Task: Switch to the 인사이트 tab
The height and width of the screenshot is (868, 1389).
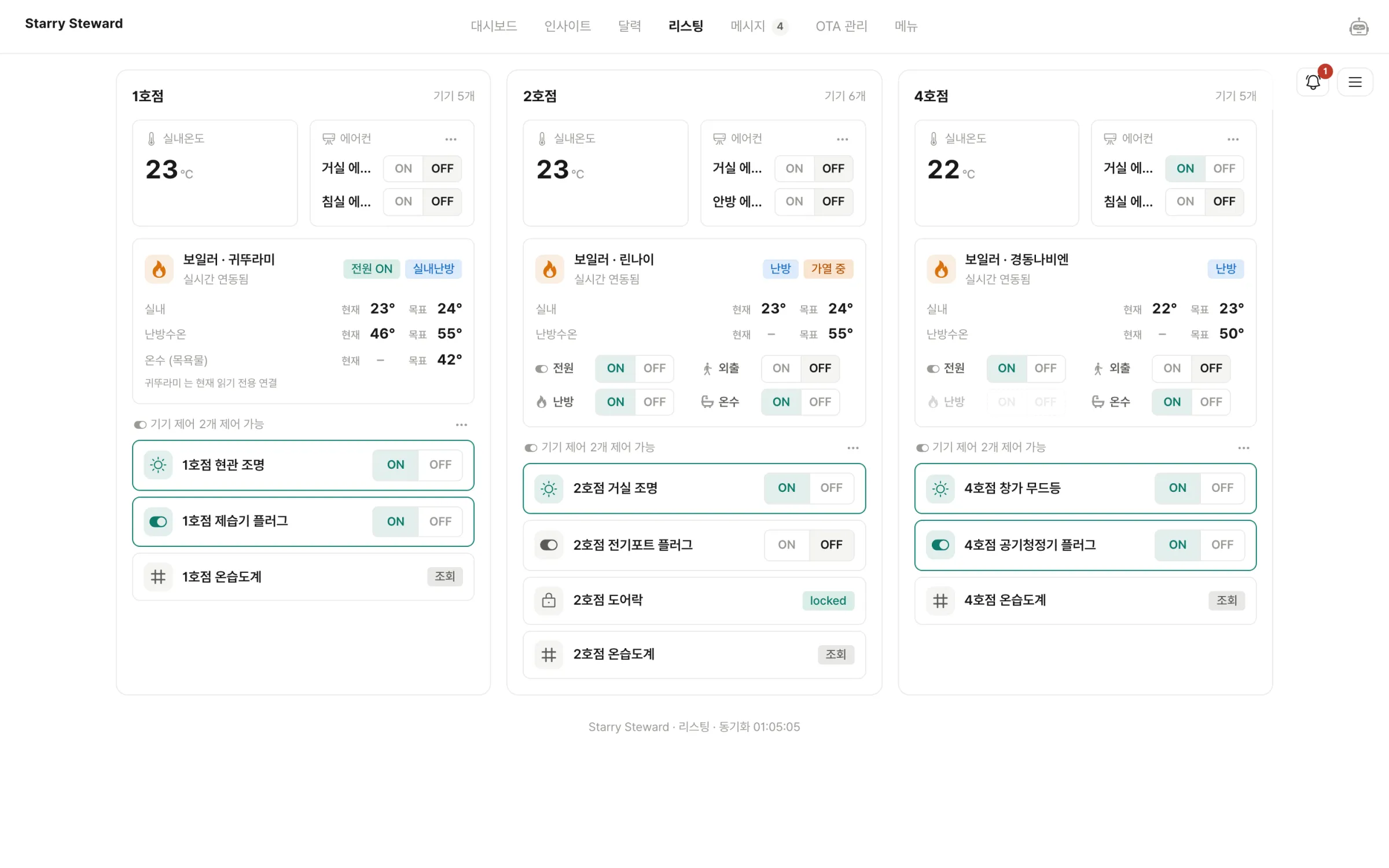Action: (x=567, y=26)
